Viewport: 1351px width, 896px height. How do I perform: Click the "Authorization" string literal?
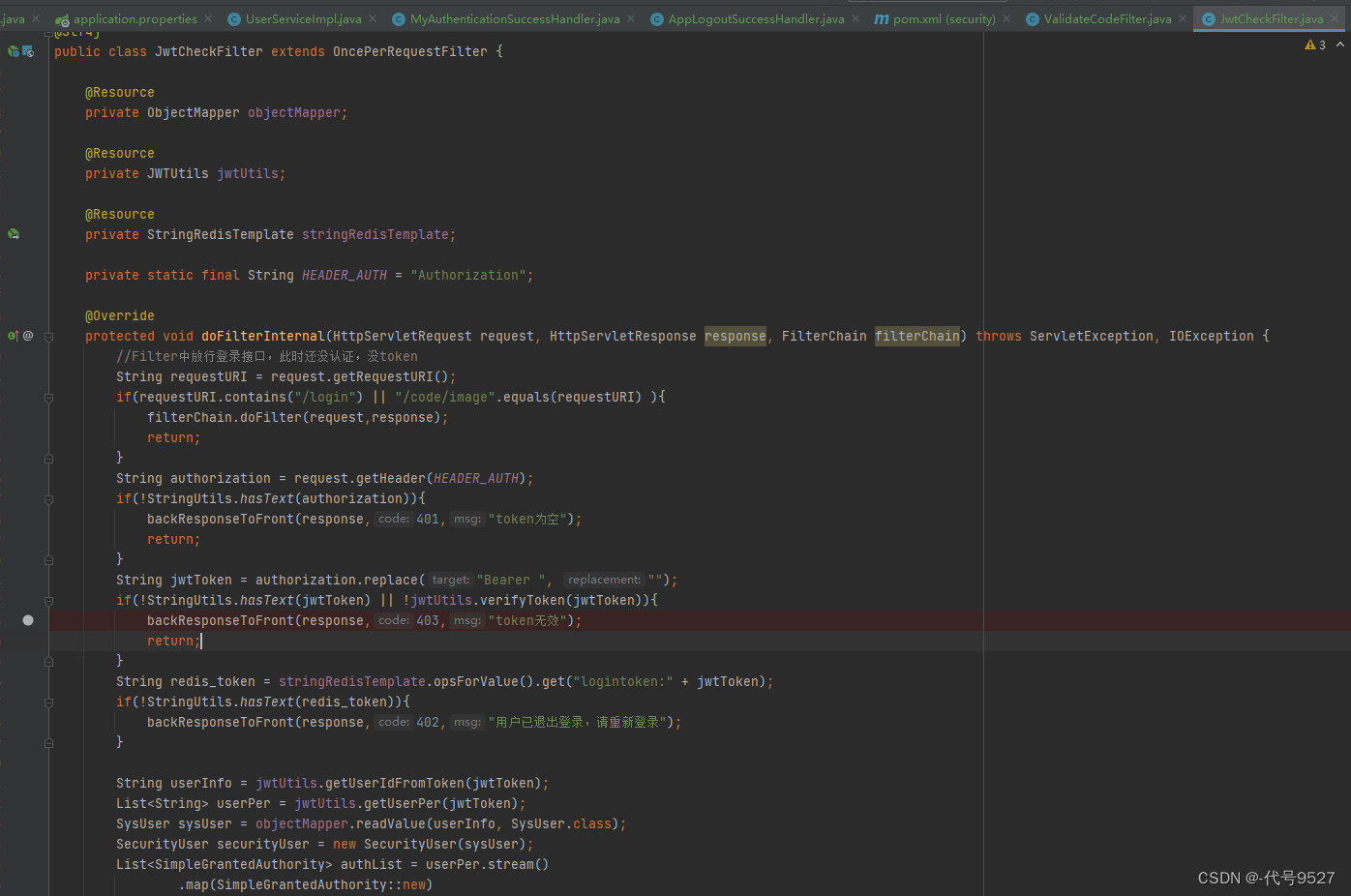pyautogui.click(x=468, y=275)
